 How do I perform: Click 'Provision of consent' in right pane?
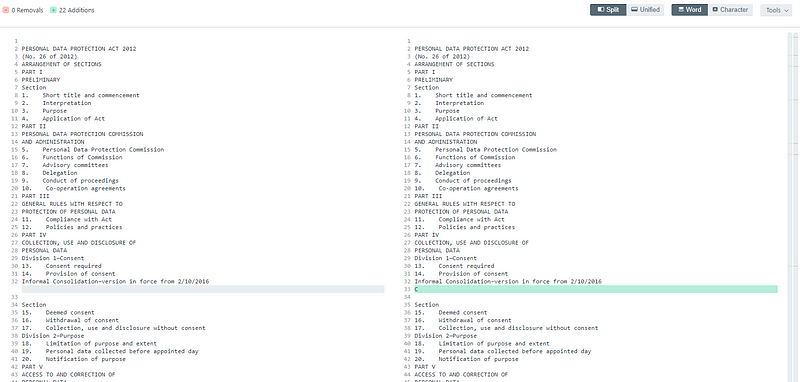(473, 274)
